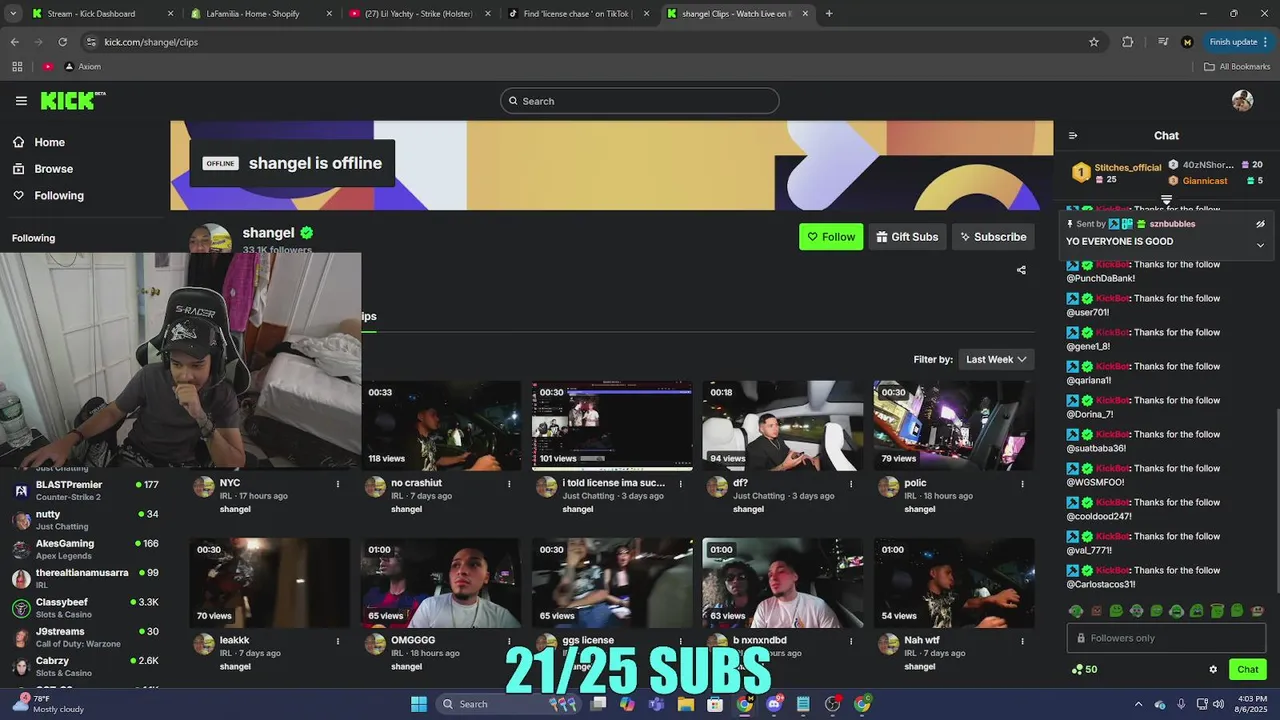
Task: Click the green Chat send button
Action: [x=1247, y=670]
